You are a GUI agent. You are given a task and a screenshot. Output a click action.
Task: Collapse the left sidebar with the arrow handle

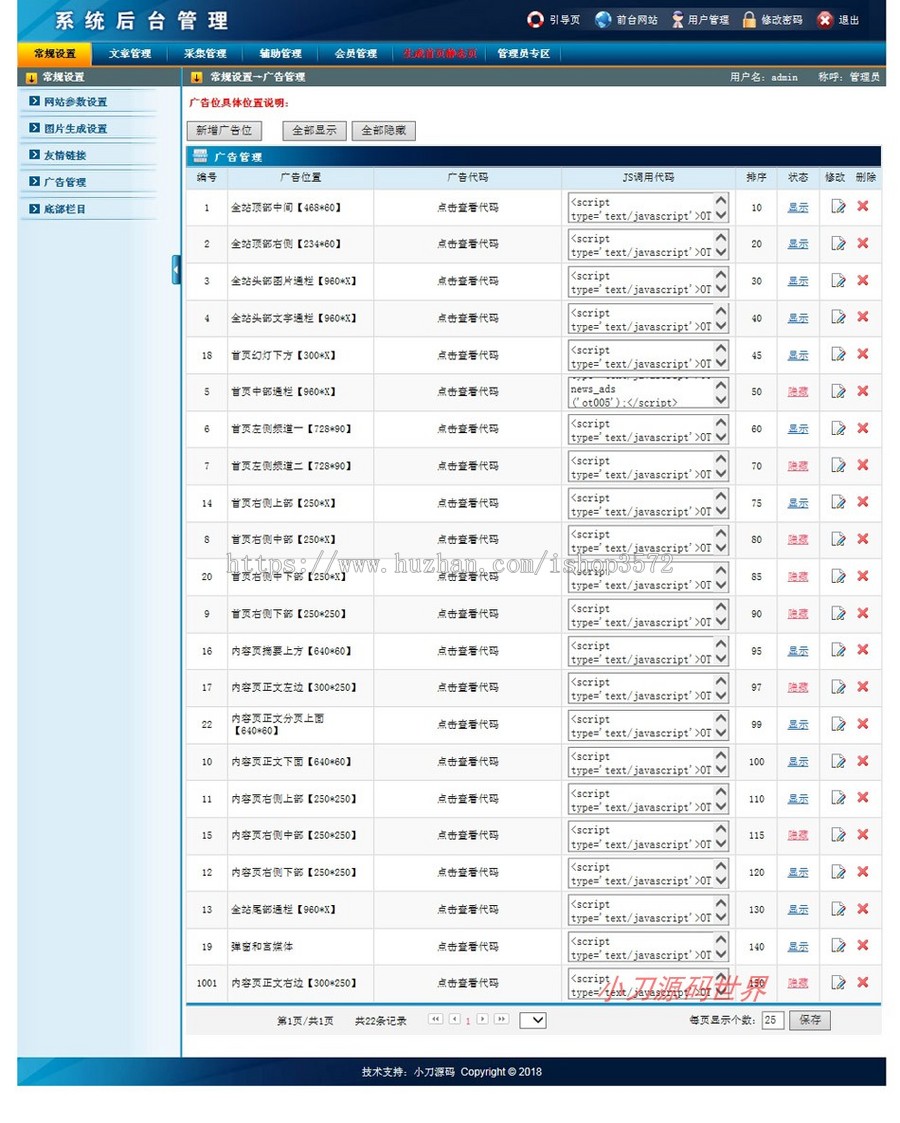tap(176, 270)
